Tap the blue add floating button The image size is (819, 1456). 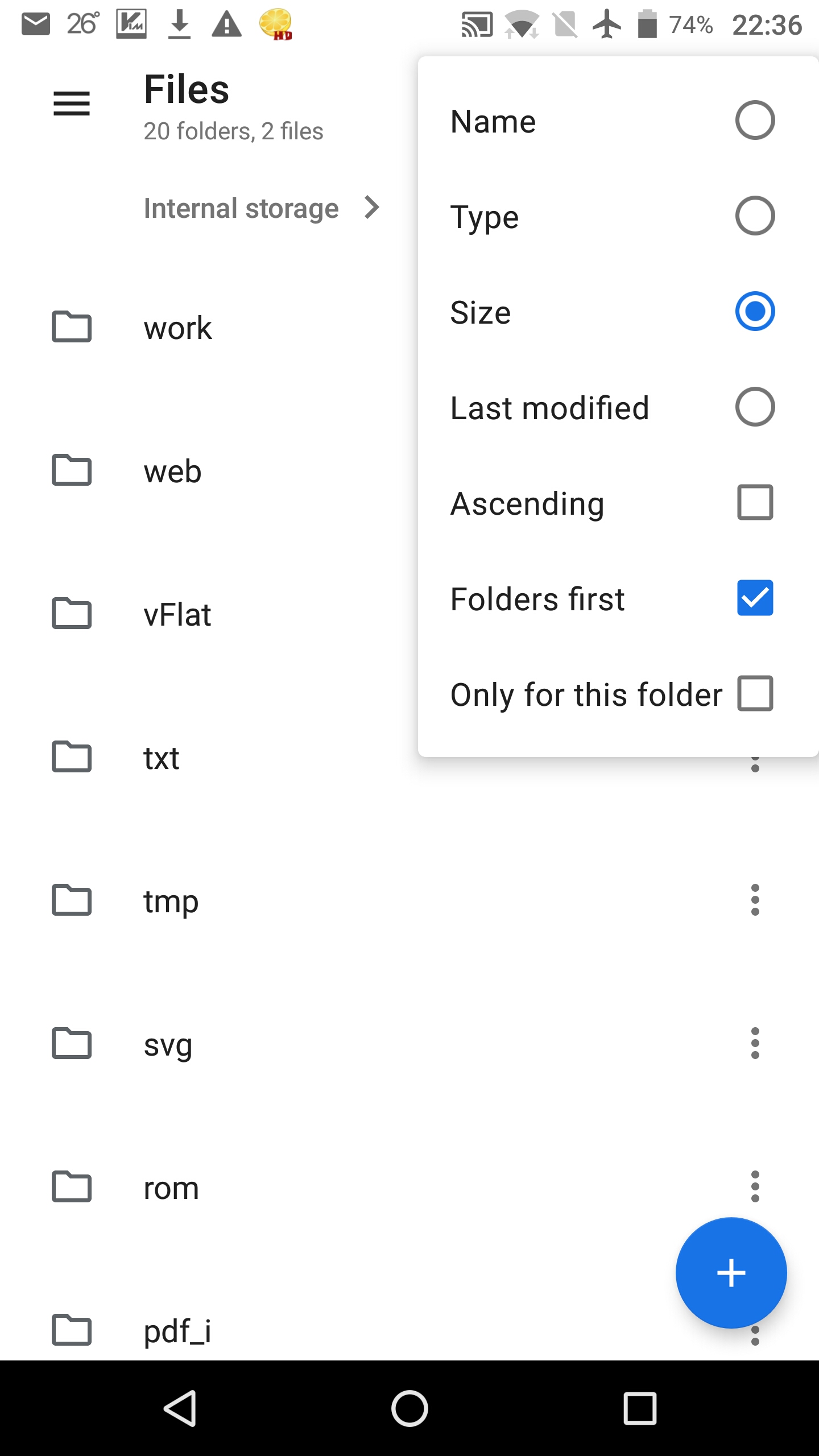[731, 1272]
